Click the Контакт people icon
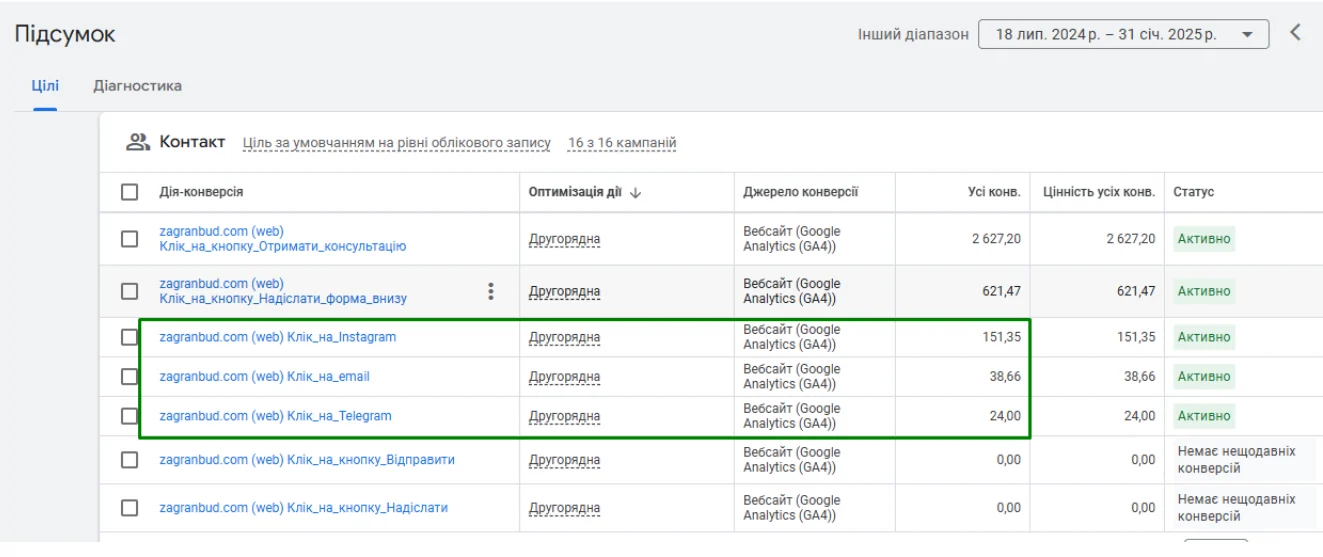Screen dimensions: 1323x557 tap(138, 142)
